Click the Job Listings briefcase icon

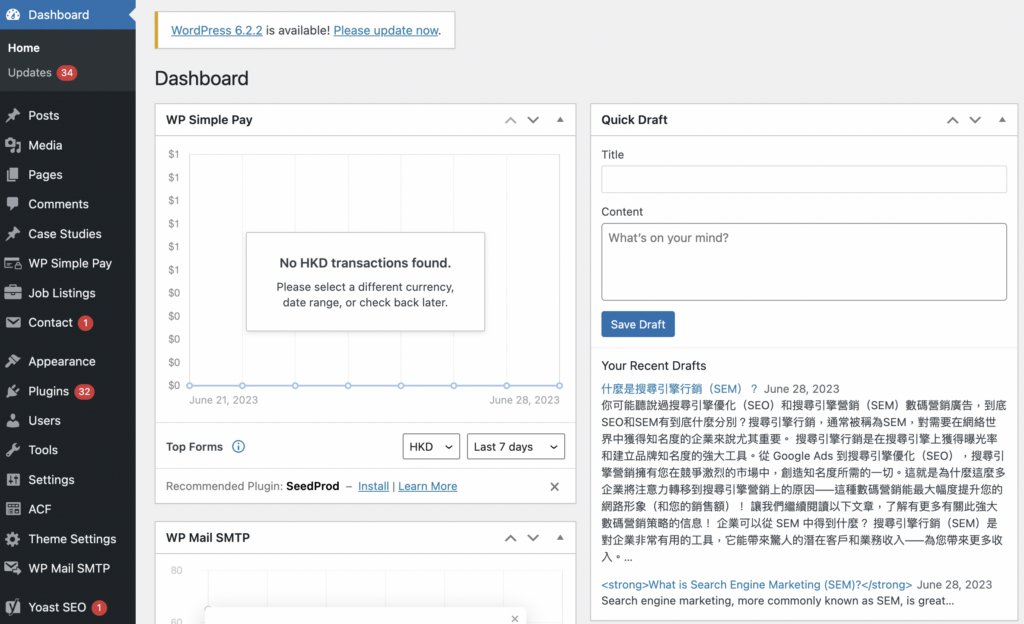13,293
